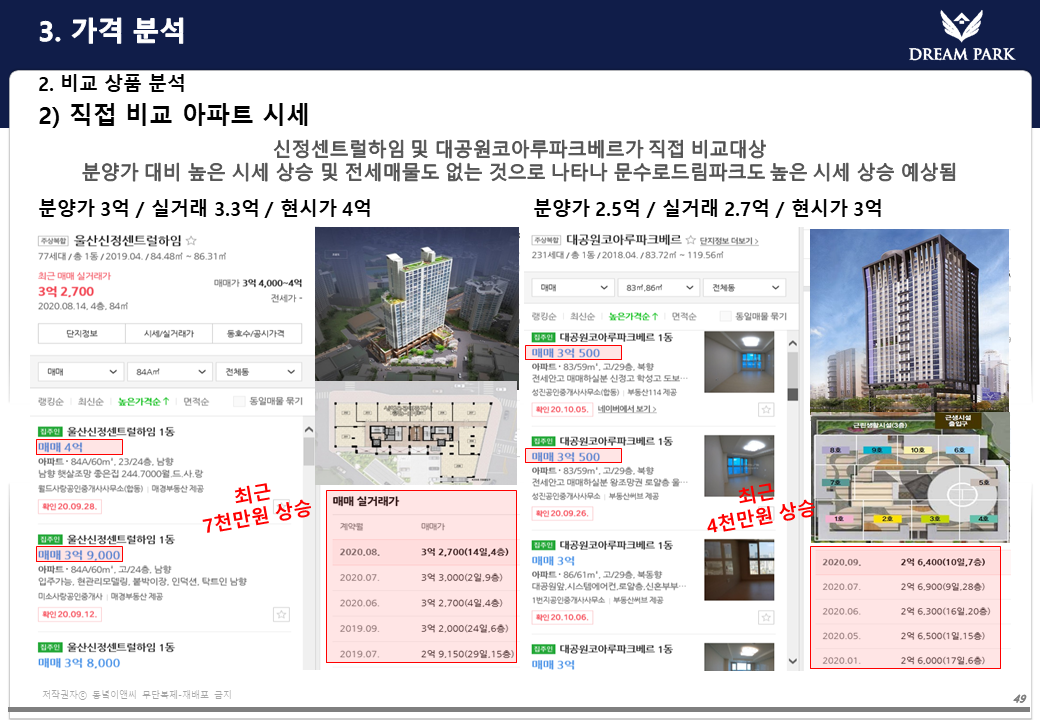Image resolution: width=1040 pixels, height=720 pixels.
Task: Sort 대공원코아루파크베르 listings by 최신순
Action: 582,316
